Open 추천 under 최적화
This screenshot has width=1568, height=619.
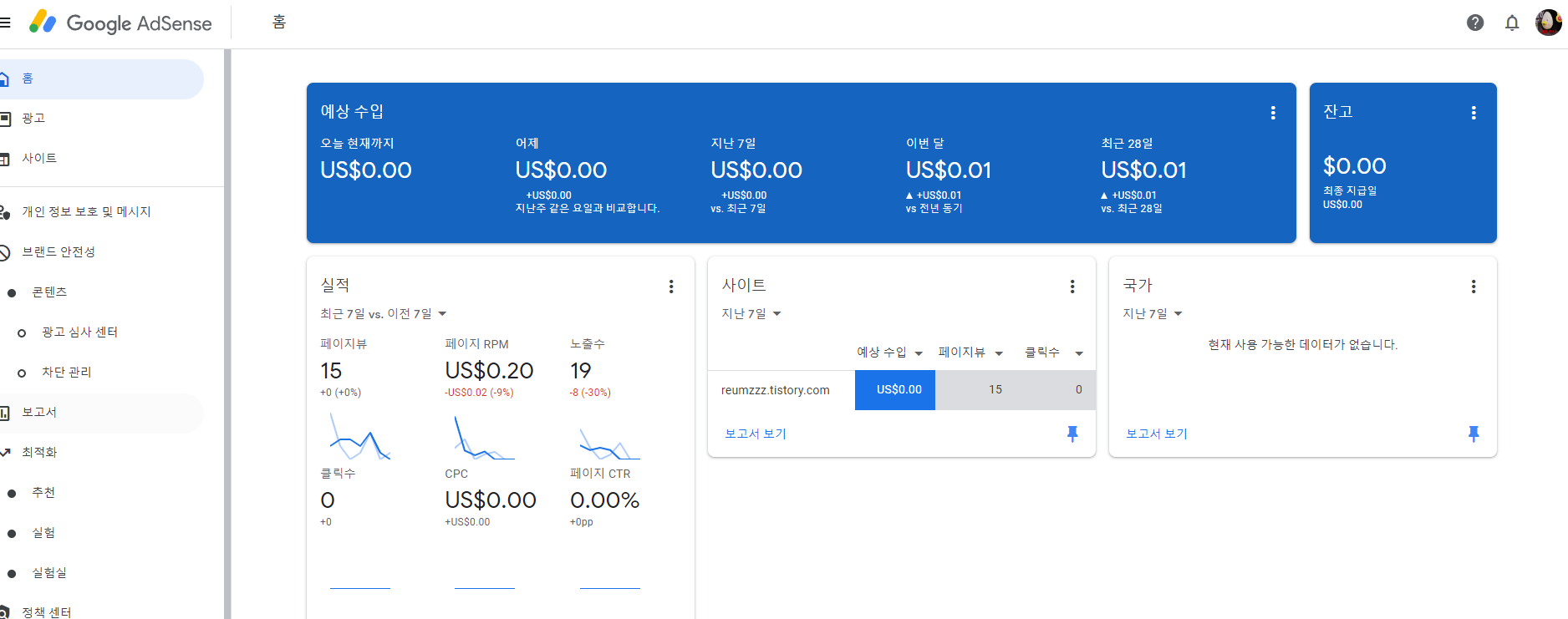pos(43,493)
